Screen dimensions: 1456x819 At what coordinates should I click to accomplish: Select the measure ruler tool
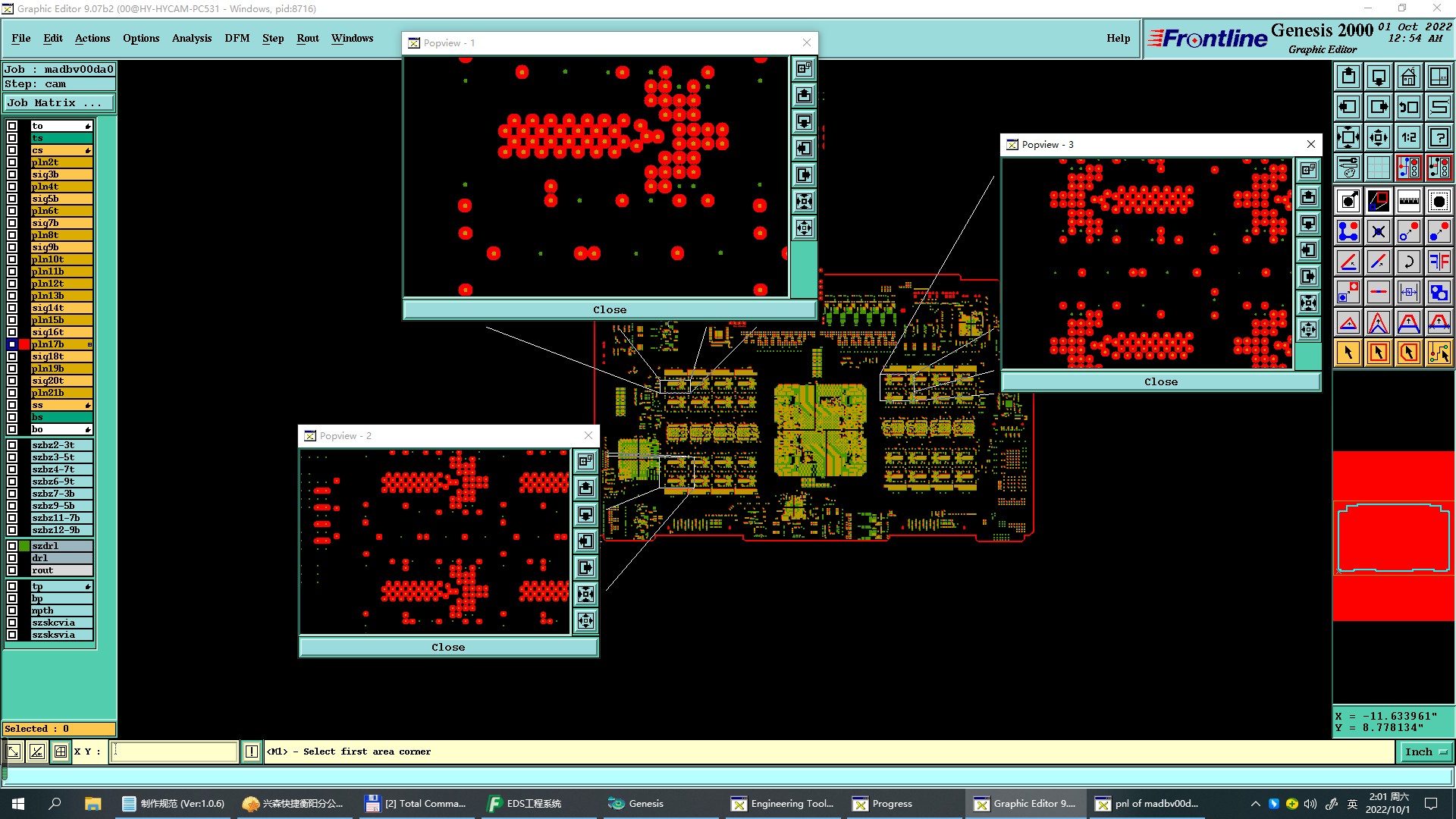click(1408, 201)
